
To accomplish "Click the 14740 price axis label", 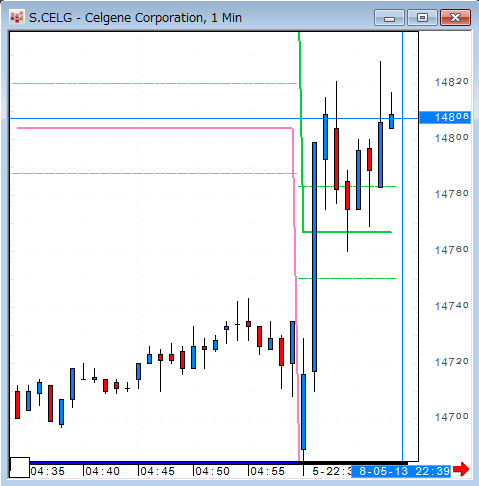I will [x=452, y=305].
